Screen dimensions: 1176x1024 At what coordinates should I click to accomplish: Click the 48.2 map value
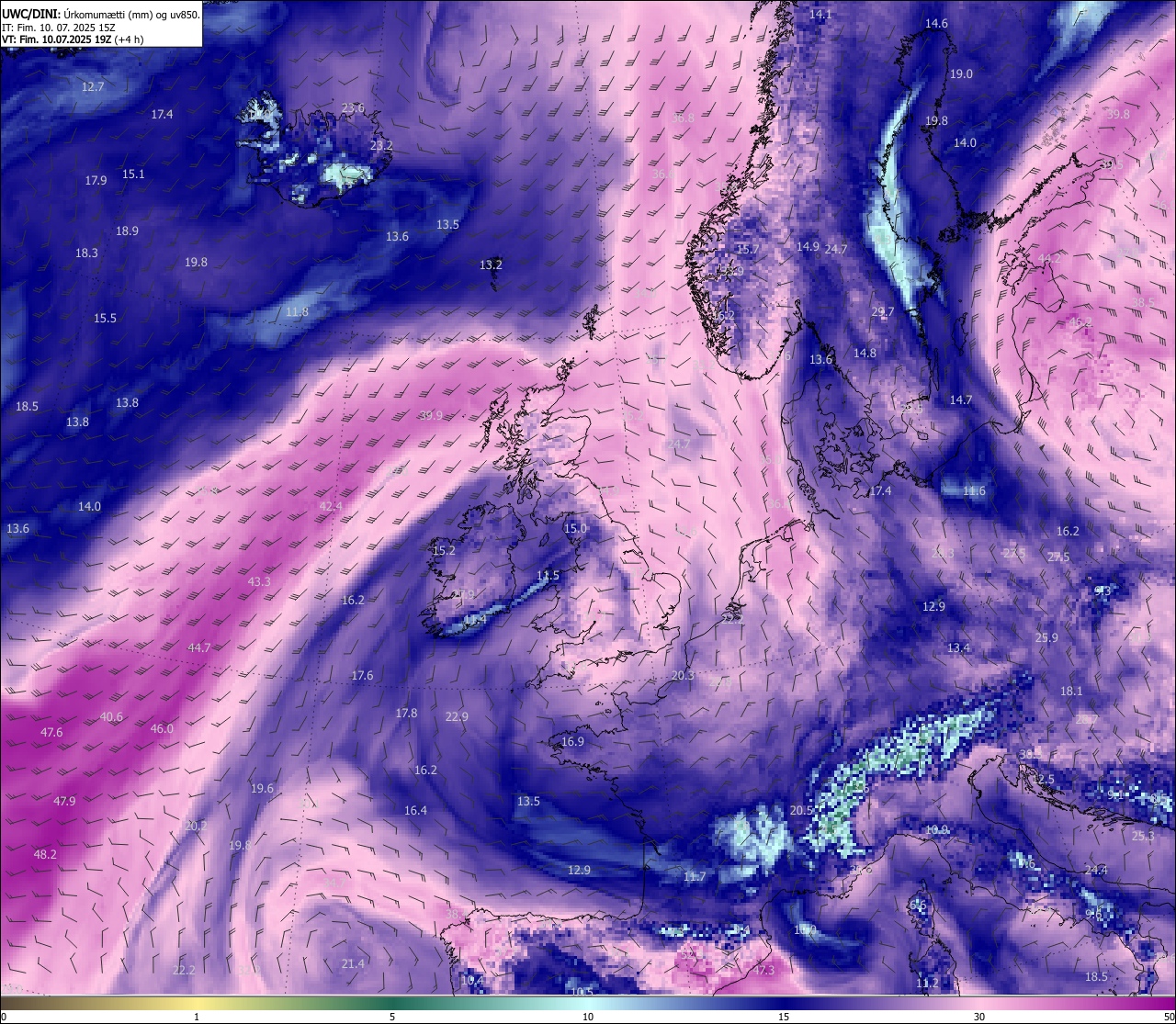(x=45, y=855)
